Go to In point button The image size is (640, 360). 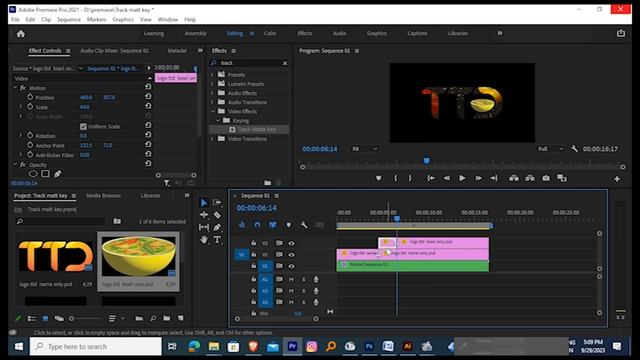click(x=430, y=178)
